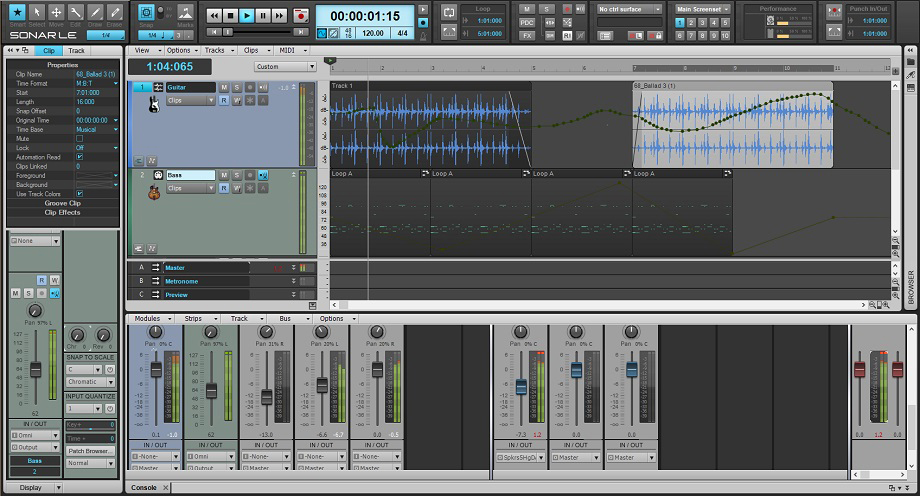
Task: Mute the Guitar track with M button
Action: (x=225, y=88)
